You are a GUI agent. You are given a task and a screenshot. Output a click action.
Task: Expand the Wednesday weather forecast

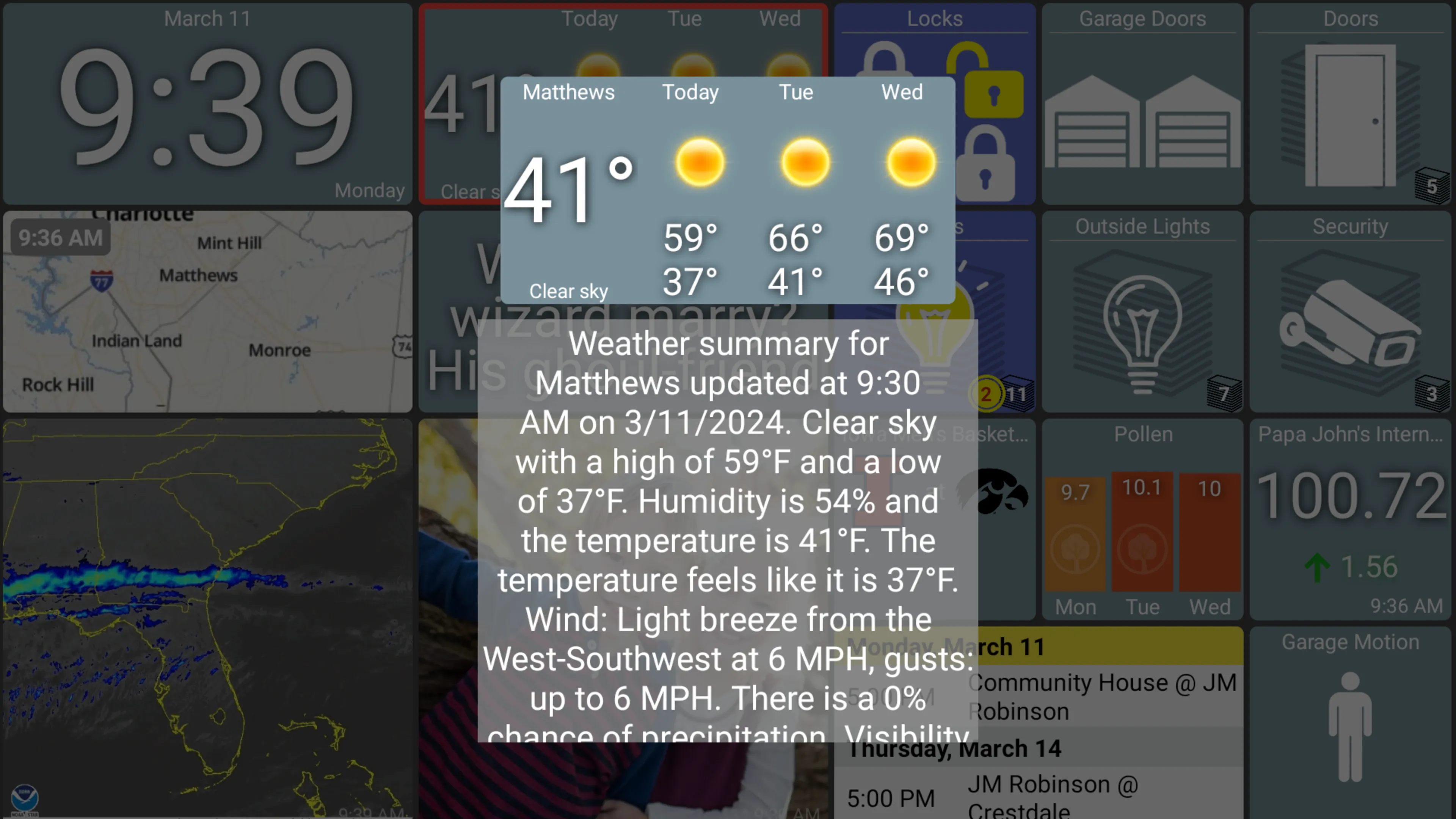click(901, 190)
